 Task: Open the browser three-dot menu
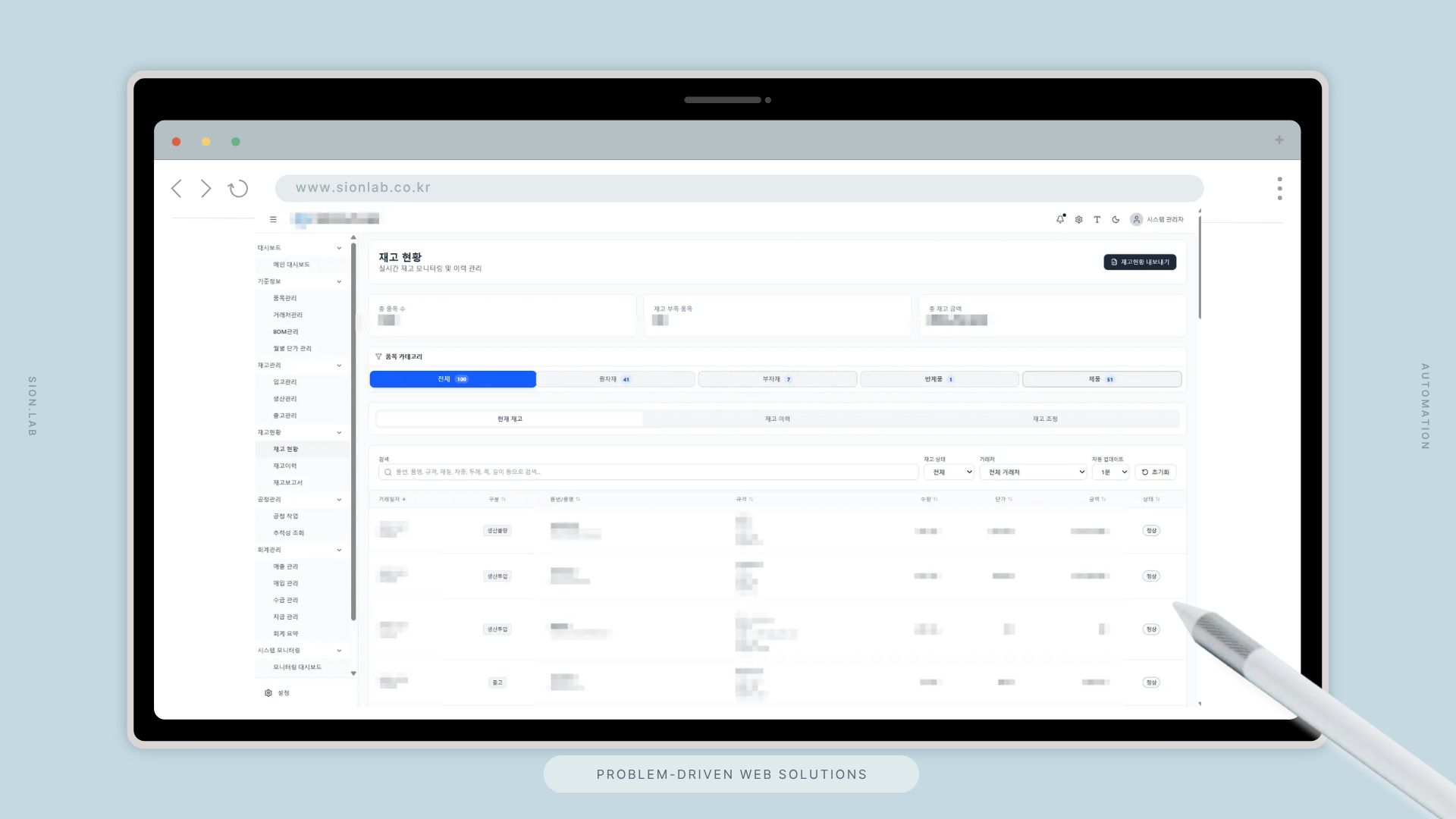pyautogui.click(x=1279, y=188)
